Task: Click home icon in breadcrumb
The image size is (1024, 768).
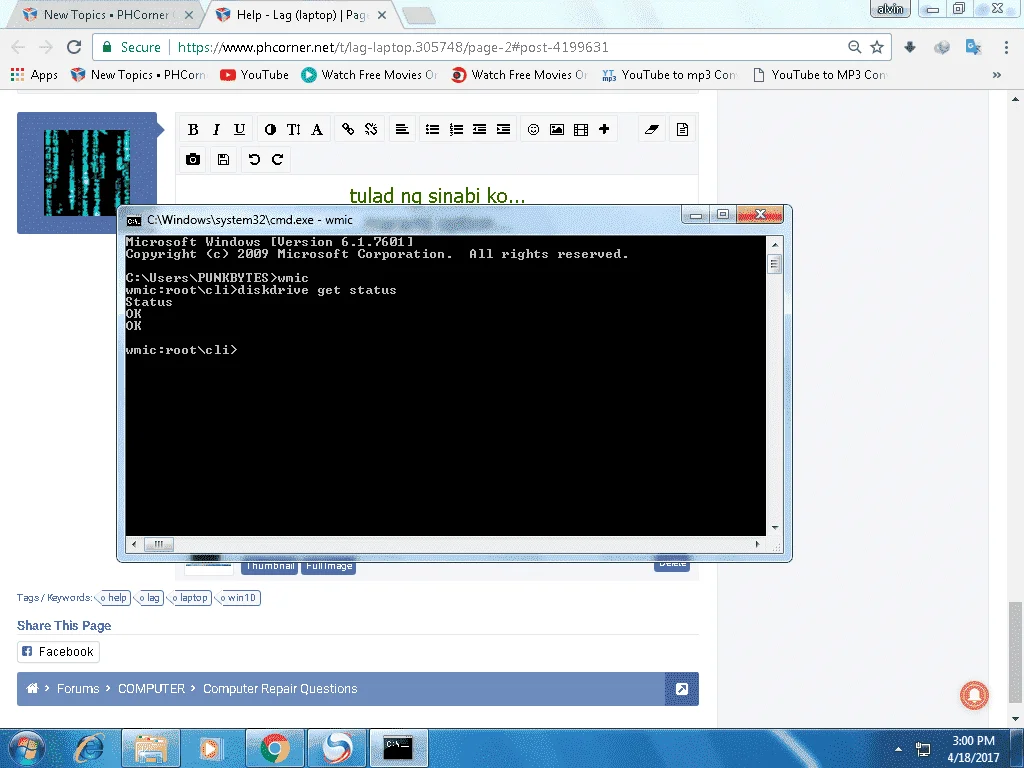Action: [x=32, y=688]
